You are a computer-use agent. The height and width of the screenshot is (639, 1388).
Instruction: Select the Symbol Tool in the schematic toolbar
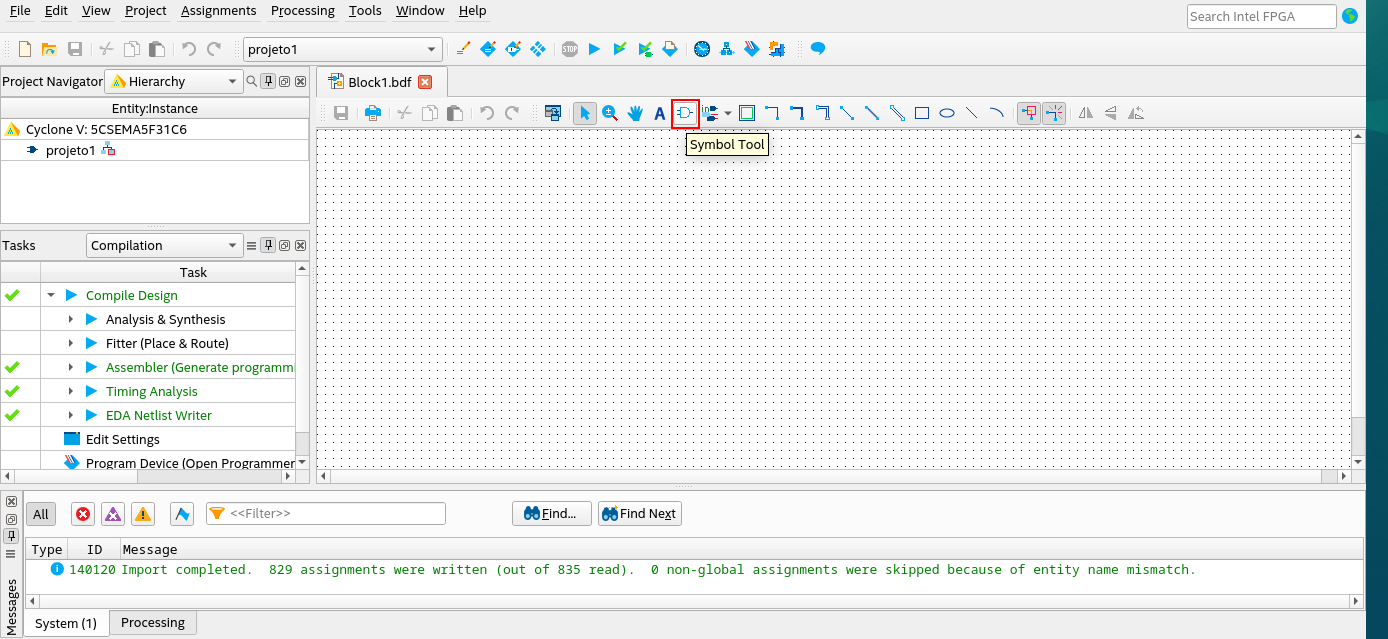[x=685, y=113]
